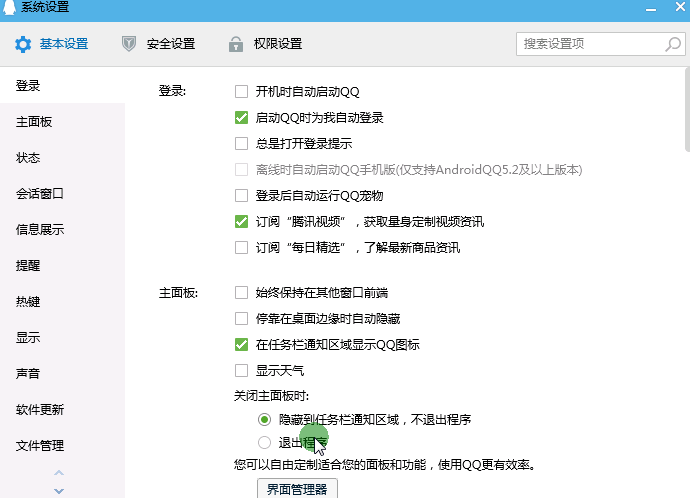Uncheck 订阅“腾讯视频” subscription checkbox
The width and height of the screenshot is (690, 498).
pyautogui.click(x=241, y=221)
